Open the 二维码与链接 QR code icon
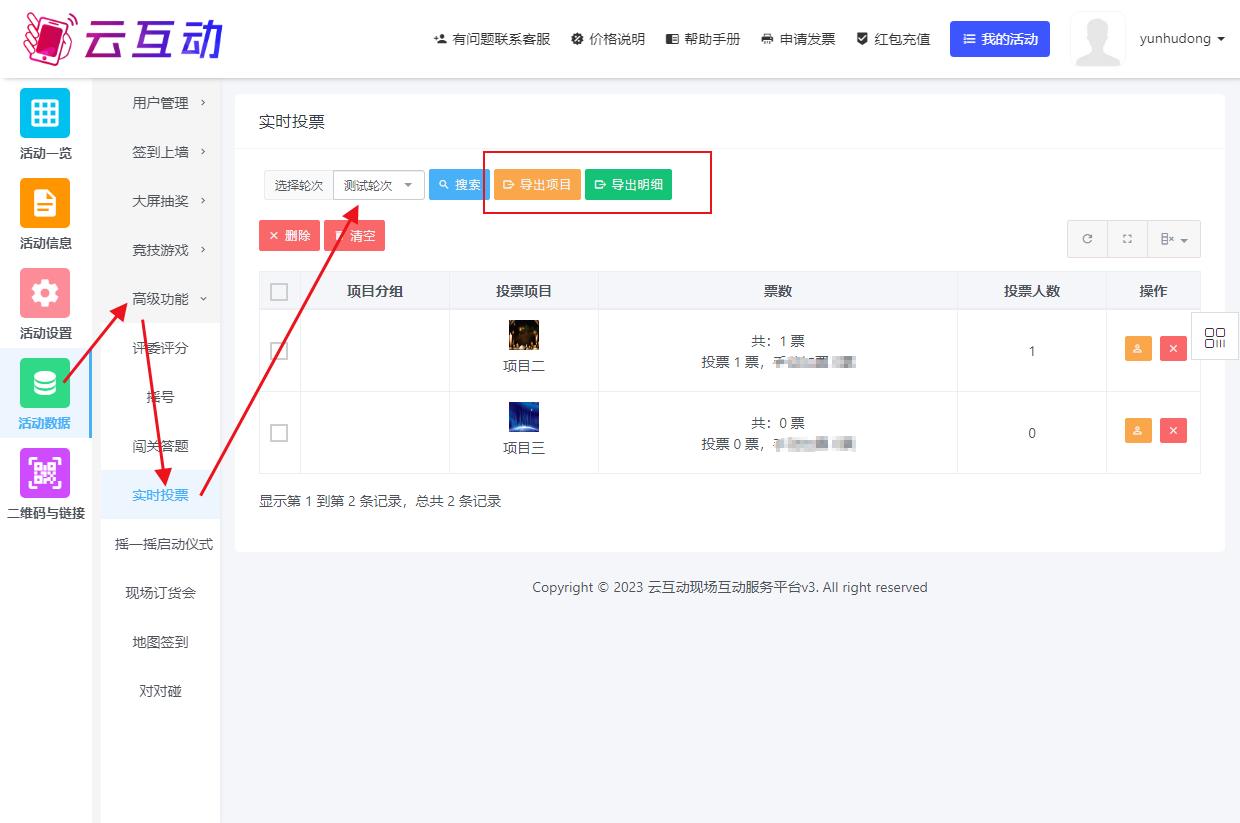 [45, 473]
